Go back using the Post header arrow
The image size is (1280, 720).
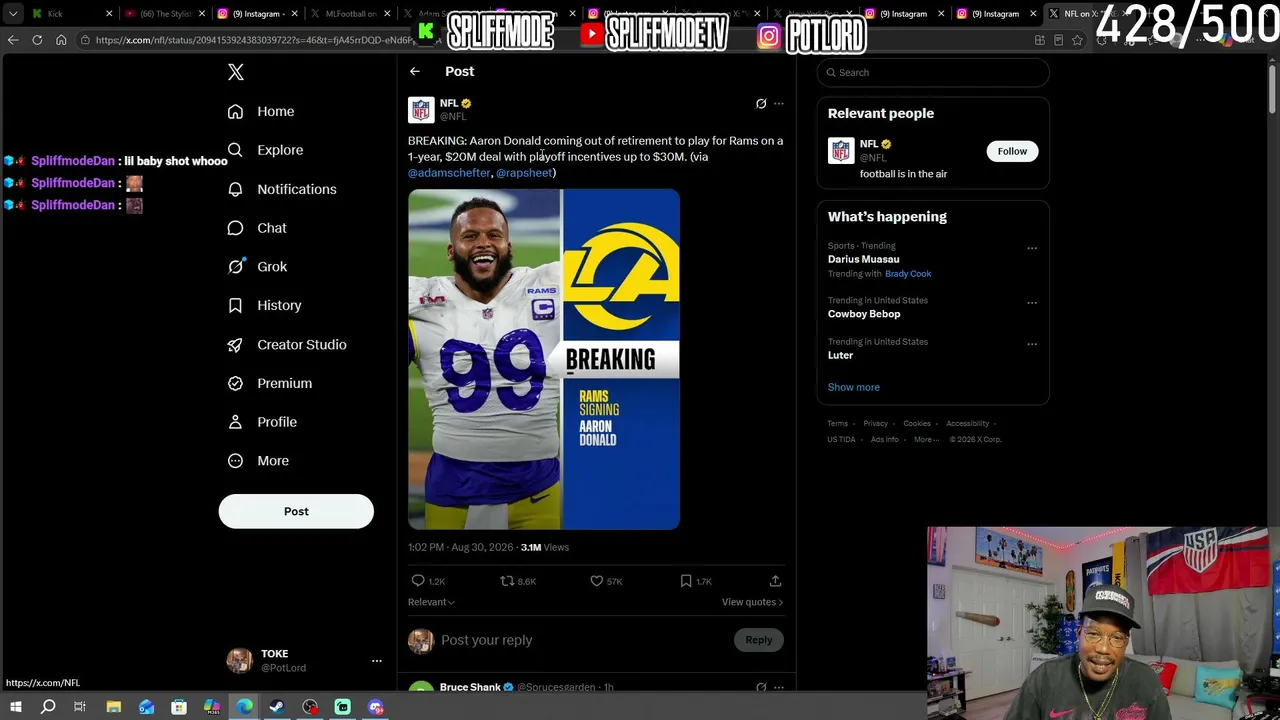(x=415, y=72)
